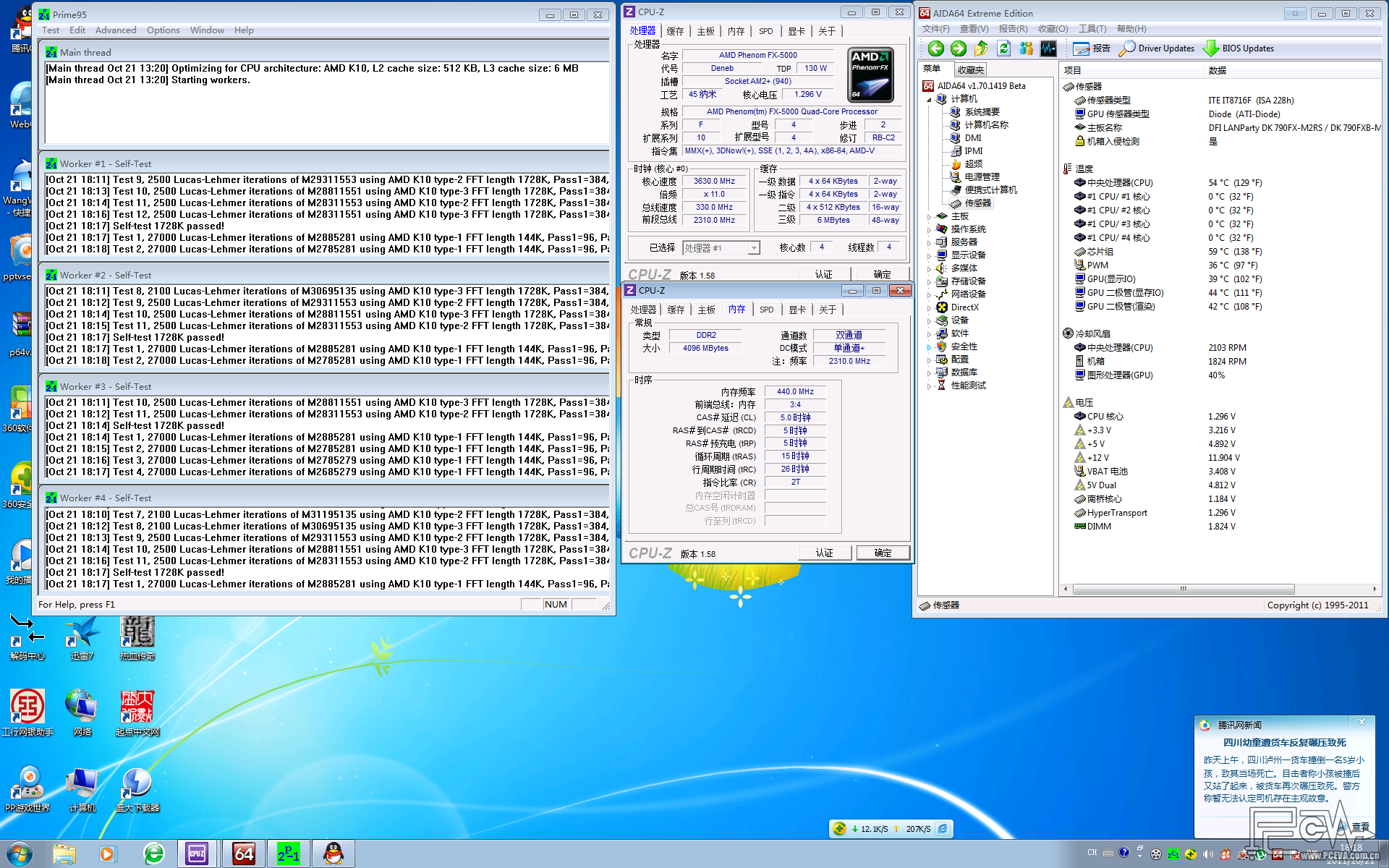Go forward using AIDA64 green right arrow

pos(958,48)
